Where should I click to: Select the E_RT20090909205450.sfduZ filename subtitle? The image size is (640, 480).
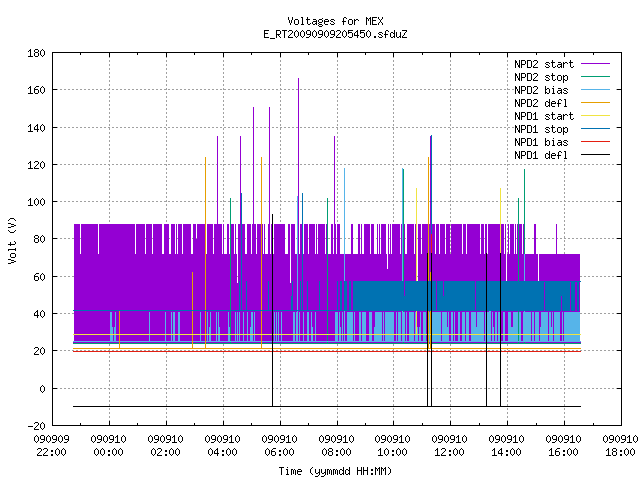335,34
